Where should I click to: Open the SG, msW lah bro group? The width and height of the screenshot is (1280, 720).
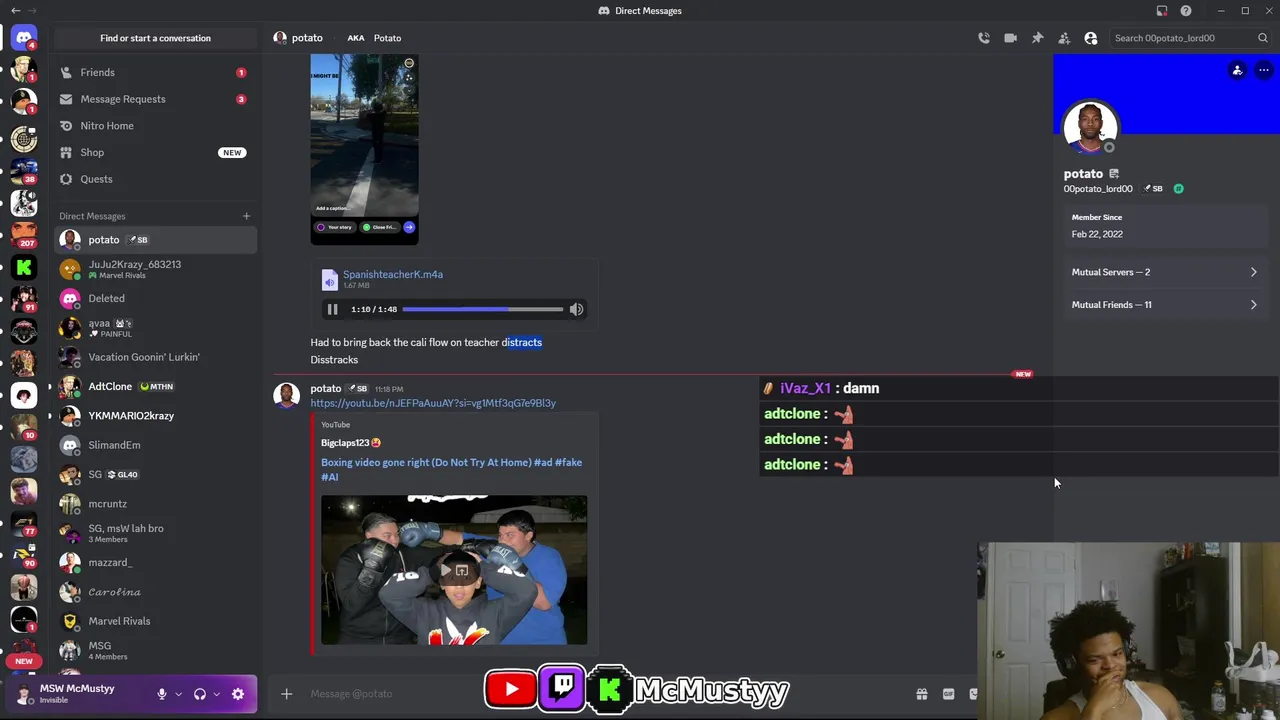pos(155,533)
